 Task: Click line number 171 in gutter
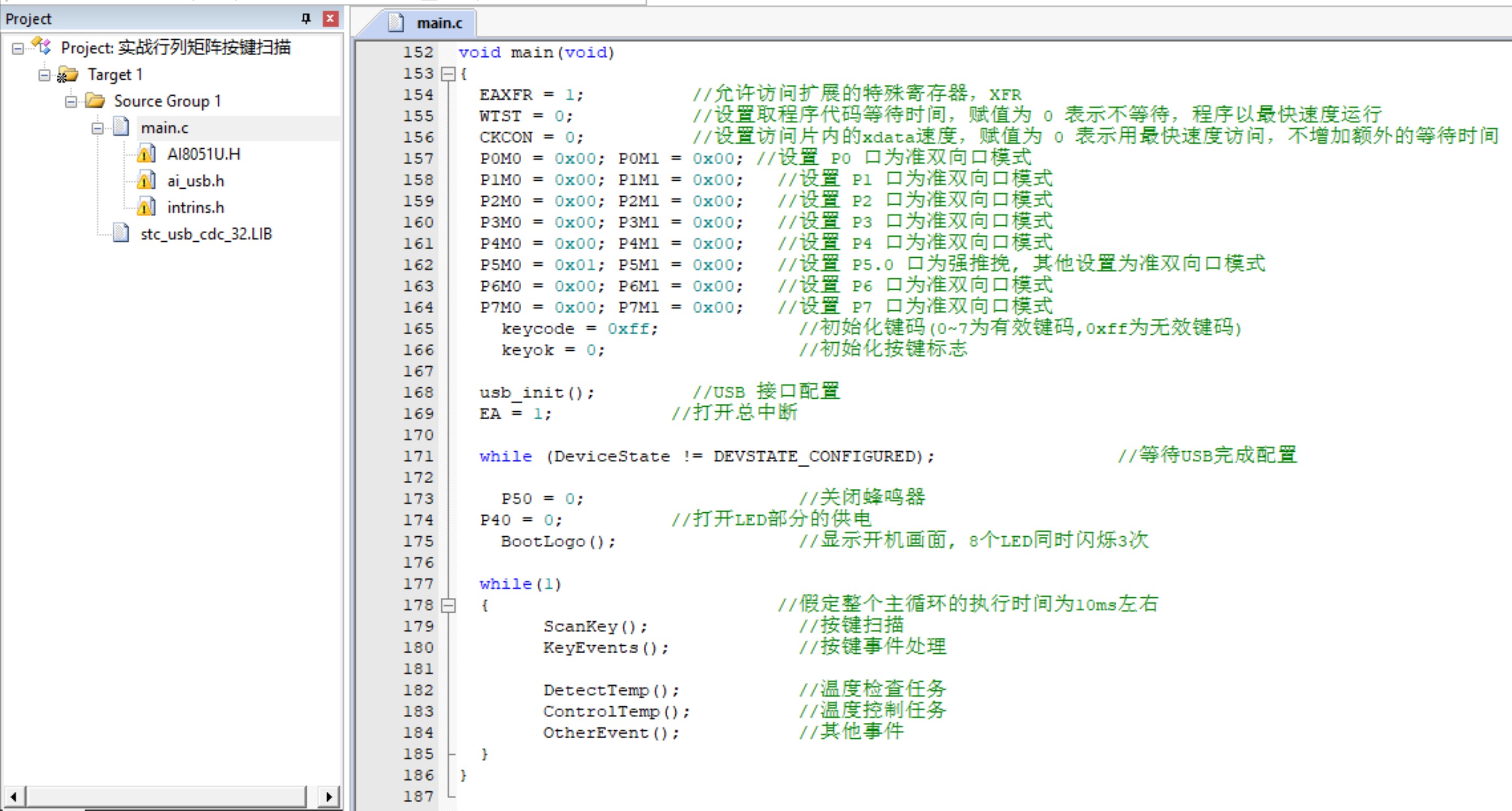pos(418,457)
